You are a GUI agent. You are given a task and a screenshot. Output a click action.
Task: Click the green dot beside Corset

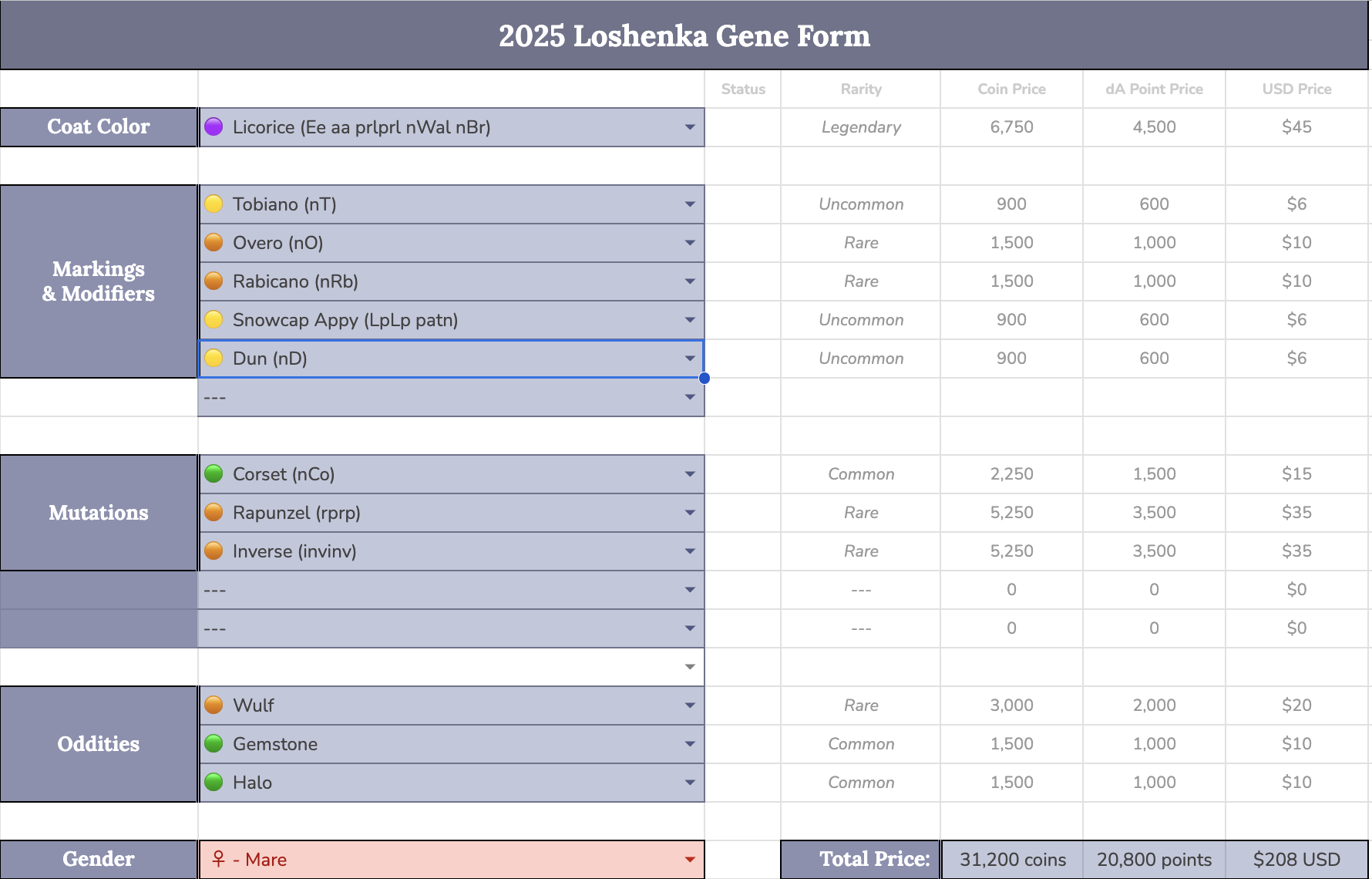coord(214,473)
